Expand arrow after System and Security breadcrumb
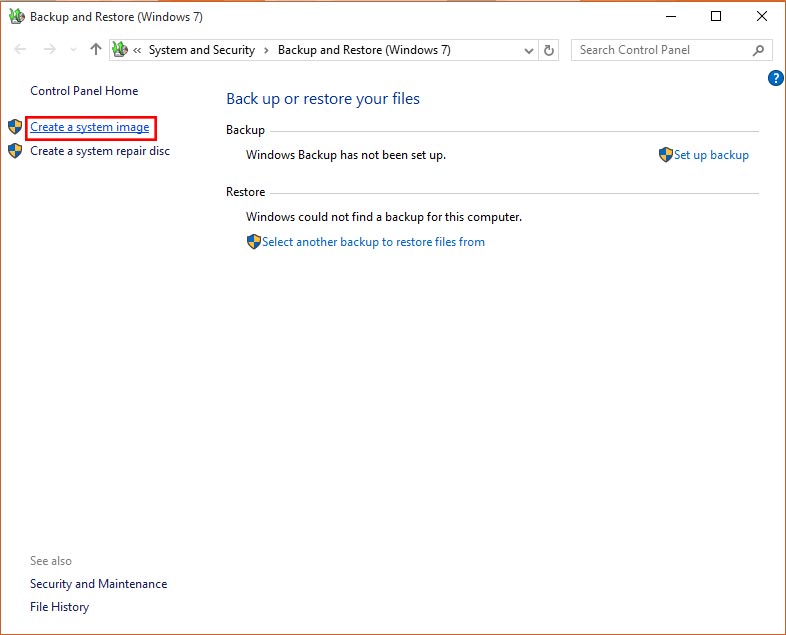This screenshot has width=786, height=635. (266, 50)
